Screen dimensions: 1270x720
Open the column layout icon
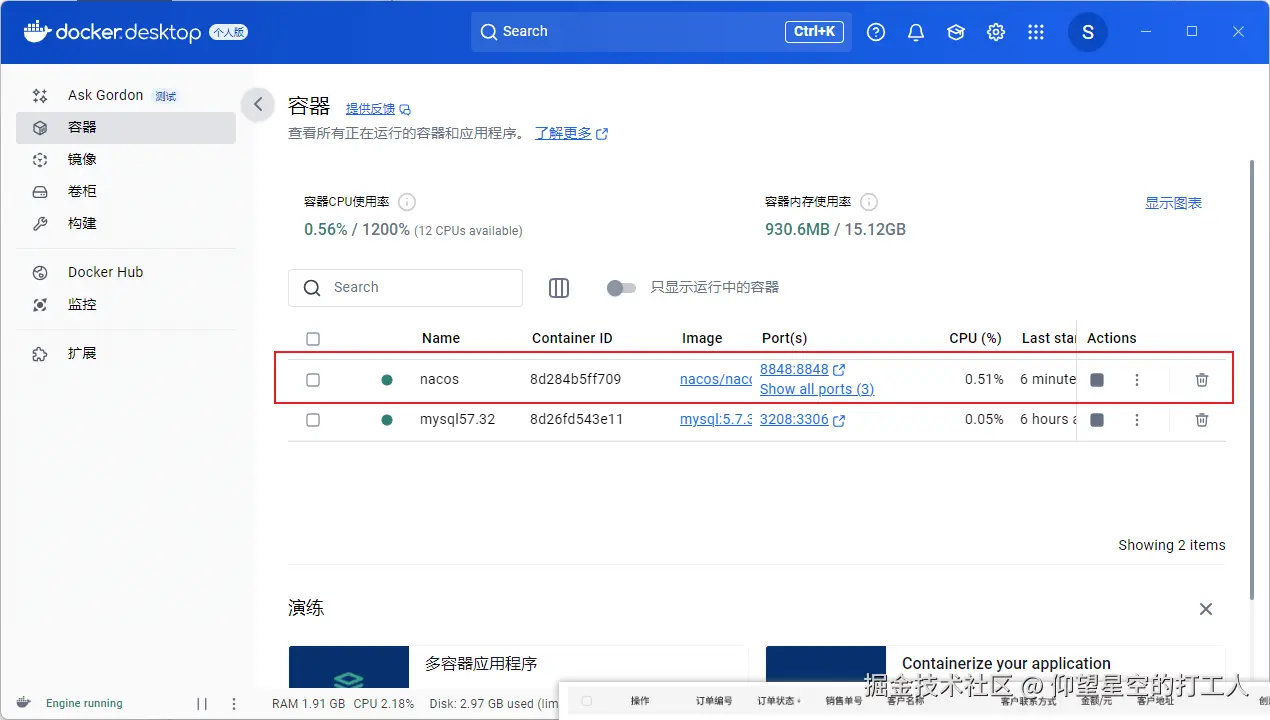559,288
